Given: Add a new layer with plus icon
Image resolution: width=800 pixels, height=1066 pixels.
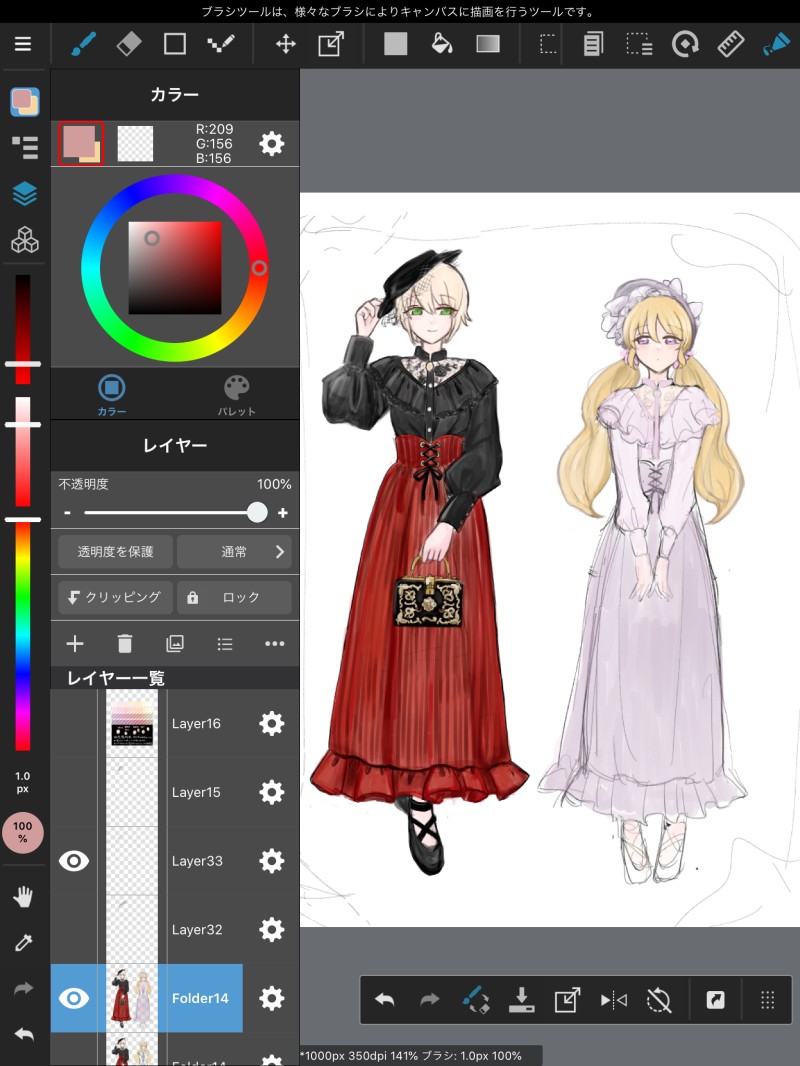Looking at the screenshot, I should pos(75,643).
